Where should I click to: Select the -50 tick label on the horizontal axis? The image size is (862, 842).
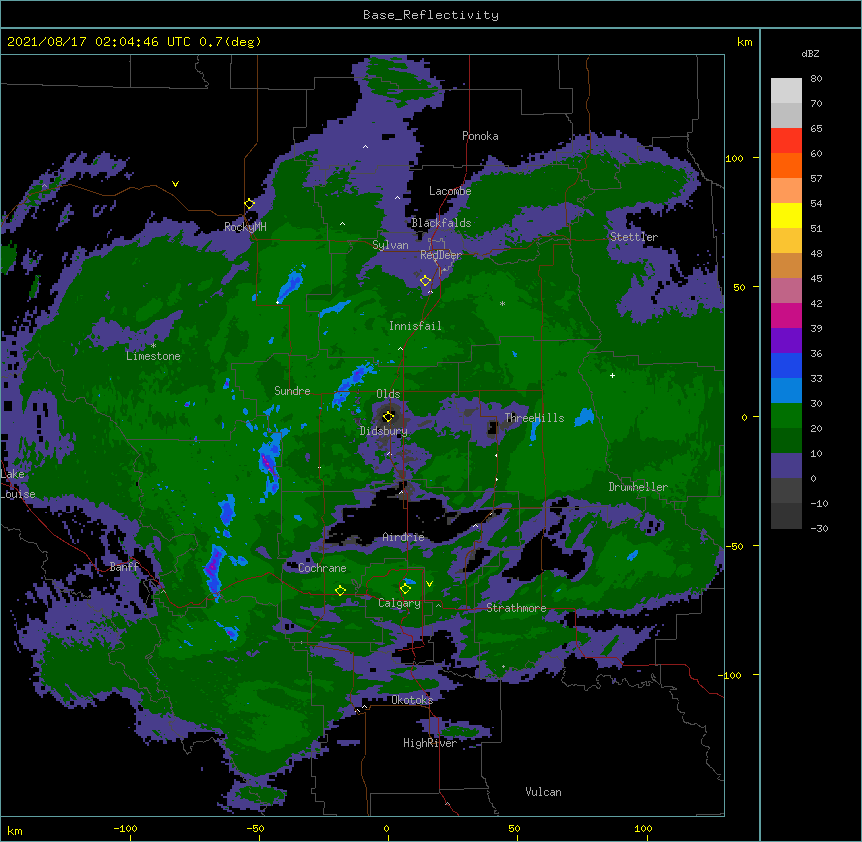click(255, 828)
